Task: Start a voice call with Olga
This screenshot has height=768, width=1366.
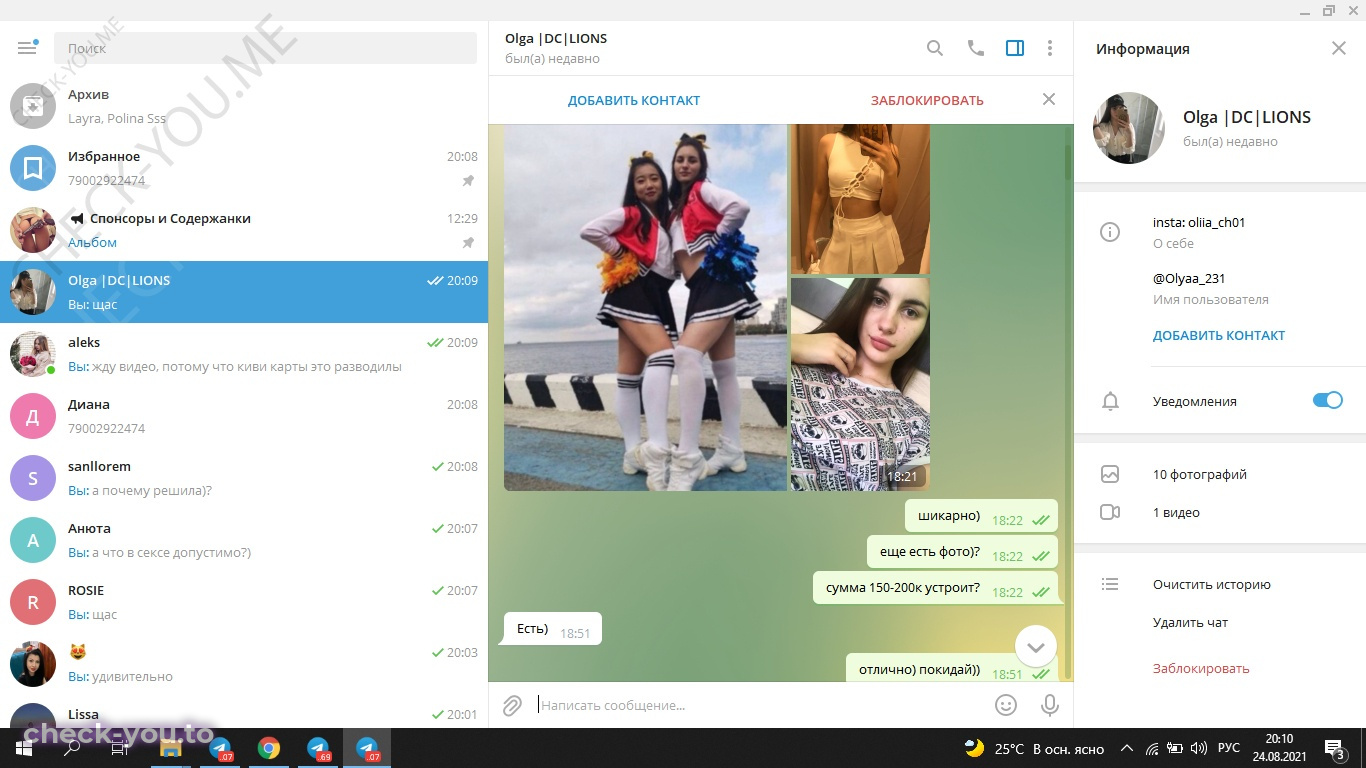Action: 975,48
